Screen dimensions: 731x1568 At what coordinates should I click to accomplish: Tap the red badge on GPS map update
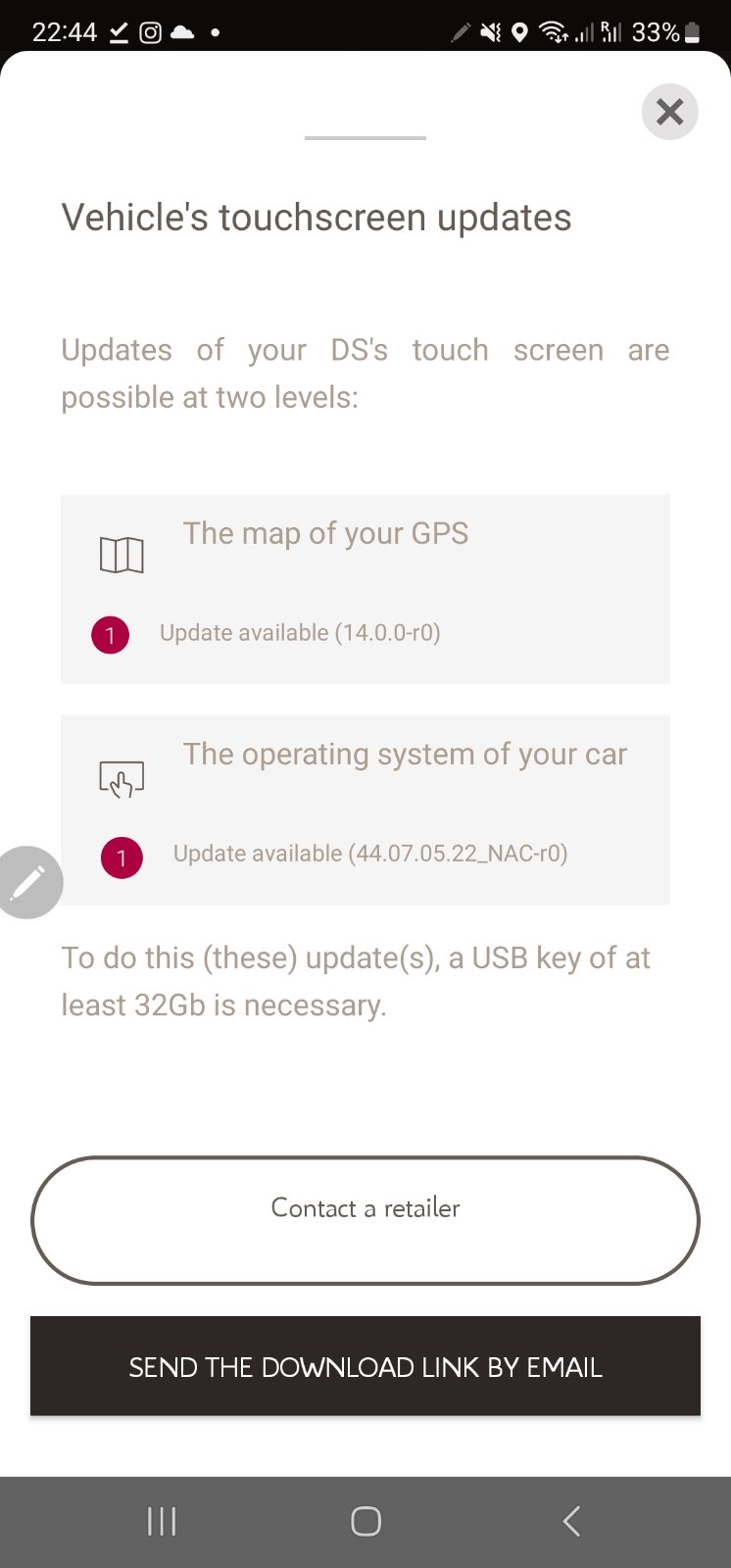pyautogui.click(x=111, y=635)
